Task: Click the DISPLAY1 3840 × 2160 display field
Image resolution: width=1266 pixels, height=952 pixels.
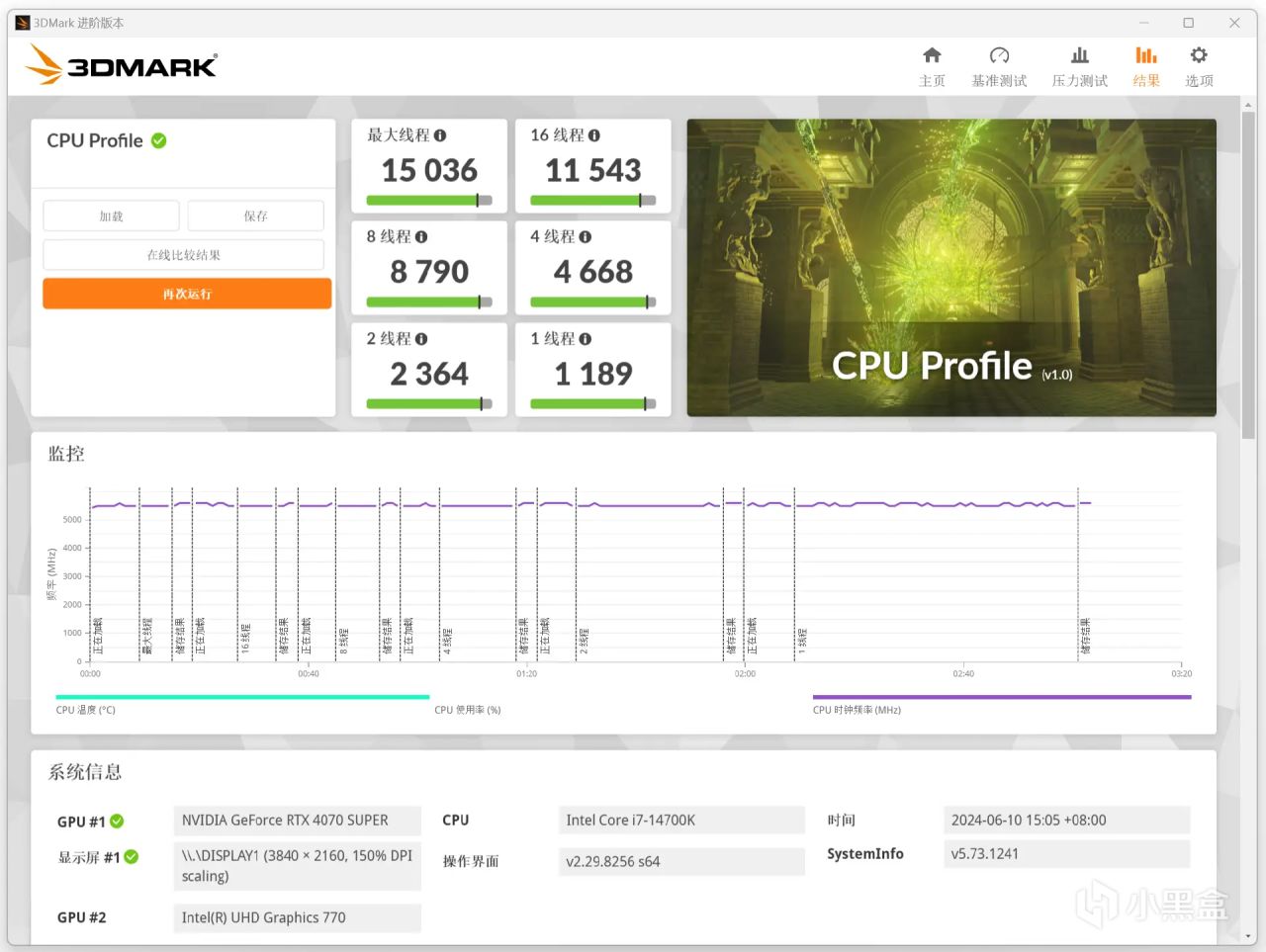Action: (297, 866)
